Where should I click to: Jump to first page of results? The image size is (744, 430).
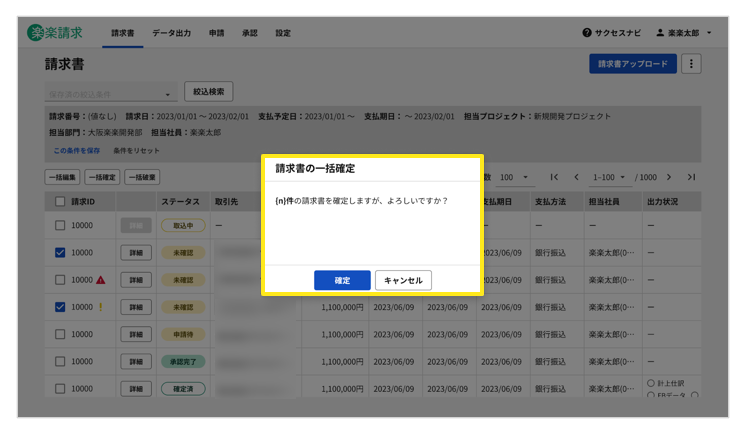pyautogui.click(x=554, y=178)
